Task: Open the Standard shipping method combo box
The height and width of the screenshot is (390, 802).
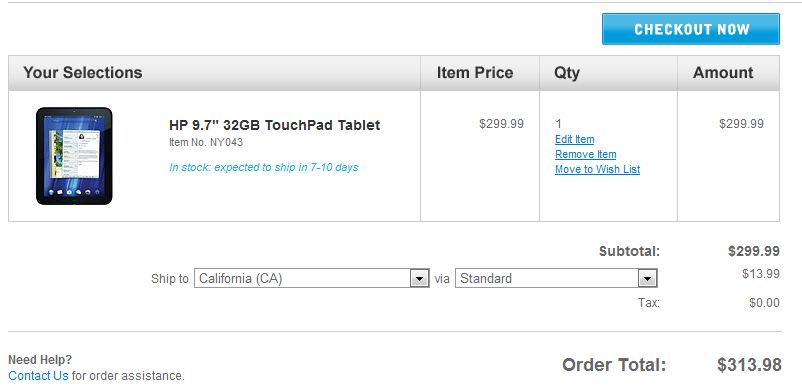Action: [x=556, y=278]
